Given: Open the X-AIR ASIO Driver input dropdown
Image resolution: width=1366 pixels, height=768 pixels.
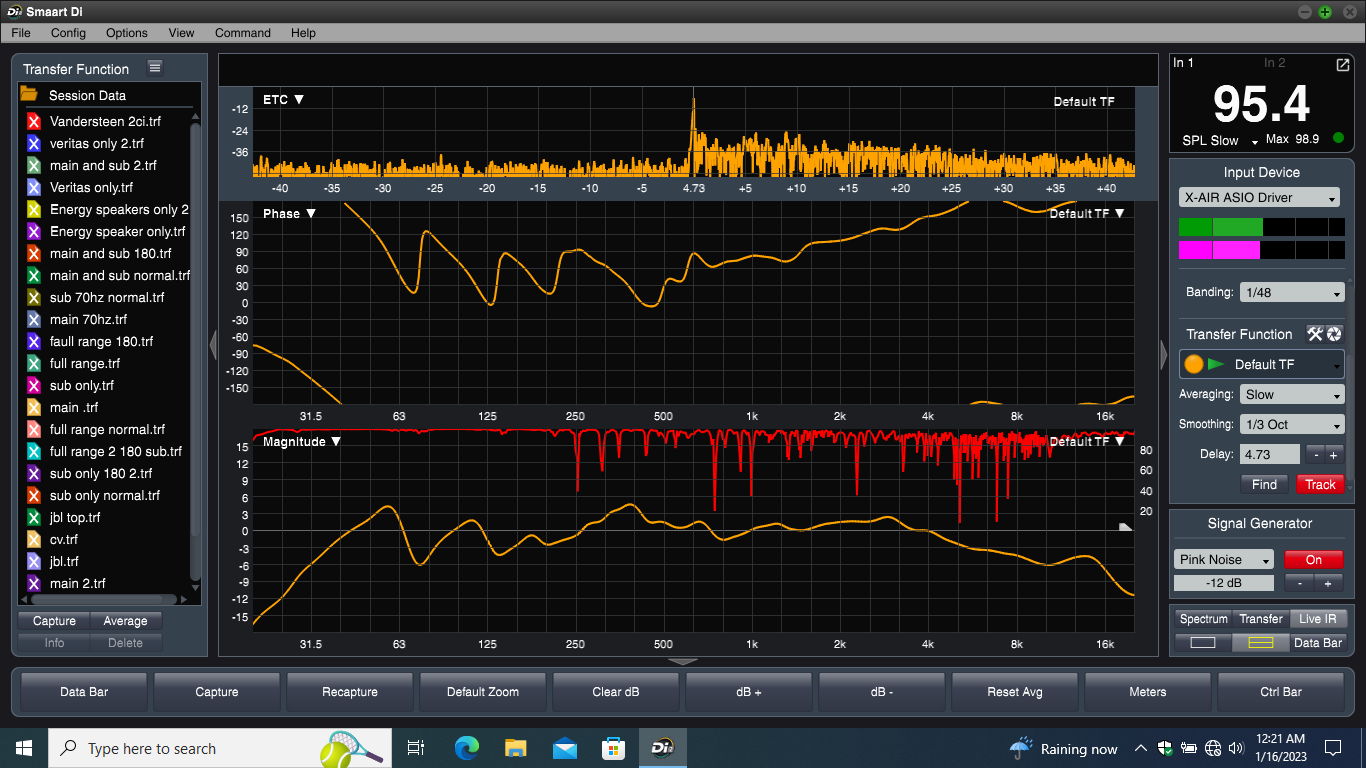Looking at the screenshot, I should tap(1259, 198).
